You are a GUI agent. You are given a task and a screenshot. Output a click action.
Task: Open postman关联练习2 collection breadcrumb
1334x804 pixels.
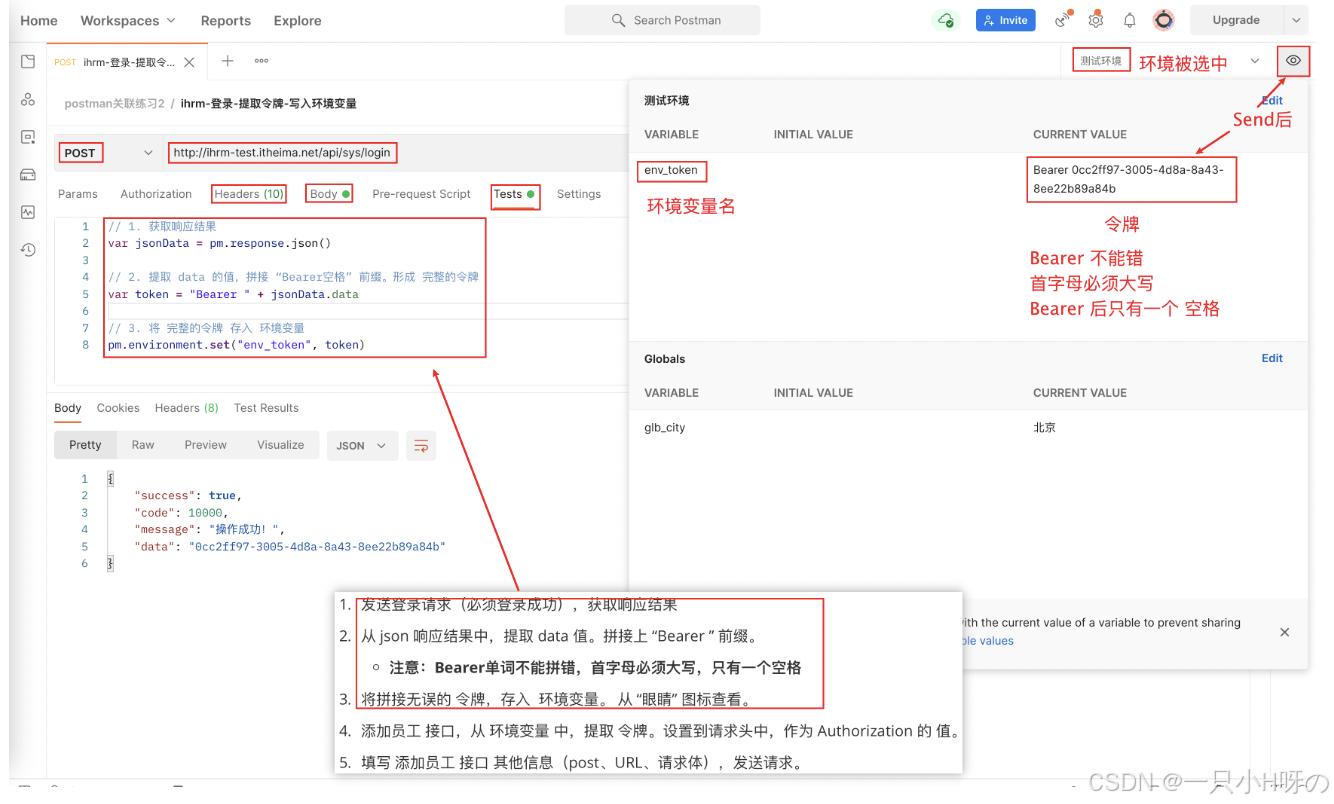coord(115,104)
